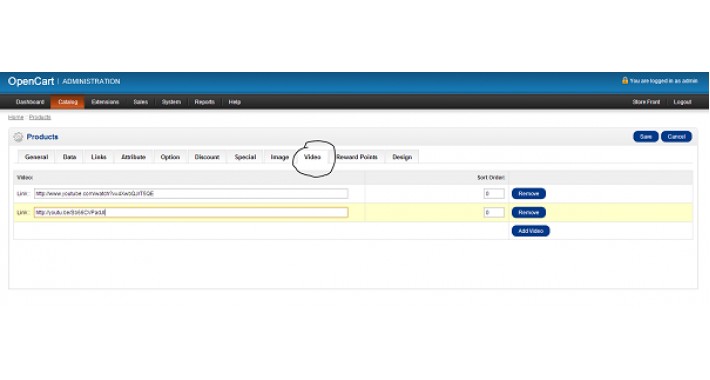Focus the second video link field
710x380 pixels.
pyautogui.click(x=191, y=212)
